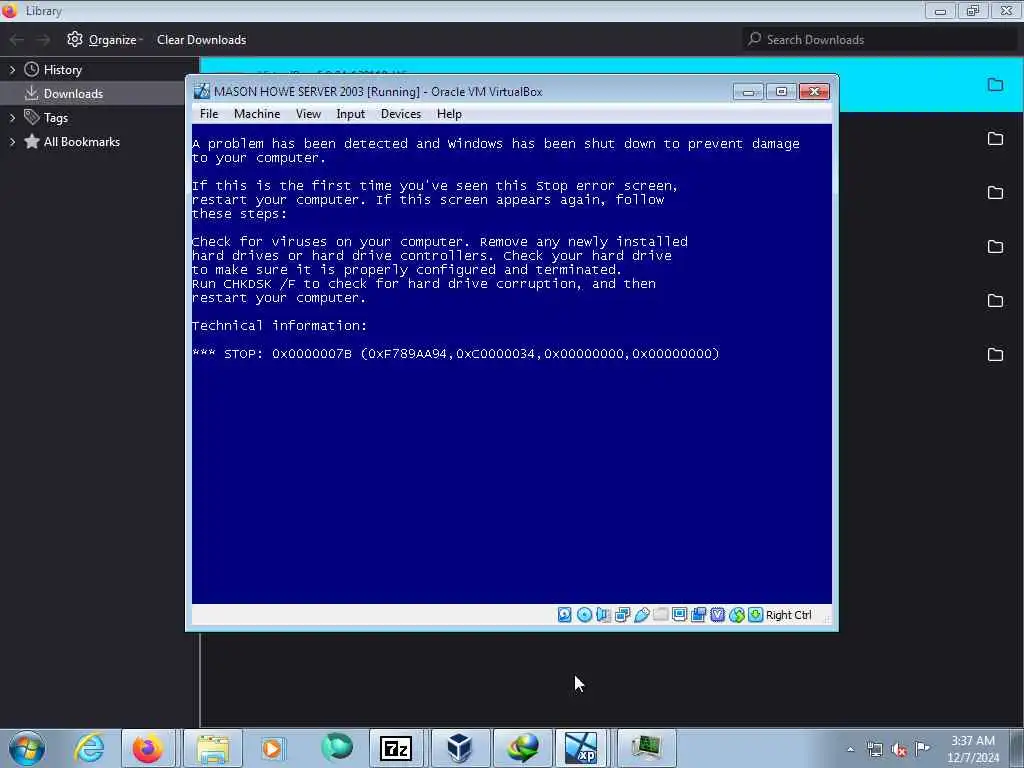Click the recording indicator in VirtualBox status bar
1024x768 pixels.
pos(698,615)
